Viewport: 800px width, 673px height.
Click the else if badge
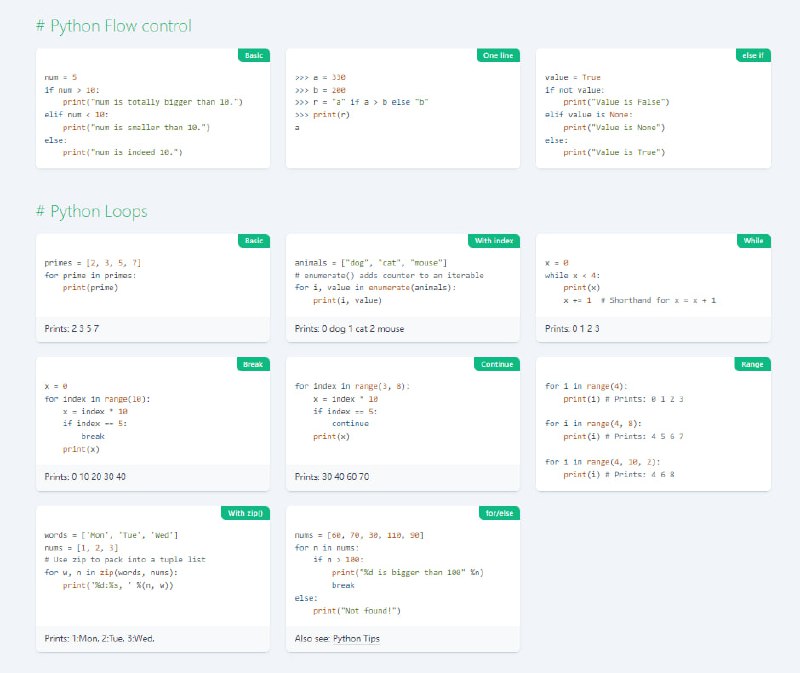(x=753, y=56)
